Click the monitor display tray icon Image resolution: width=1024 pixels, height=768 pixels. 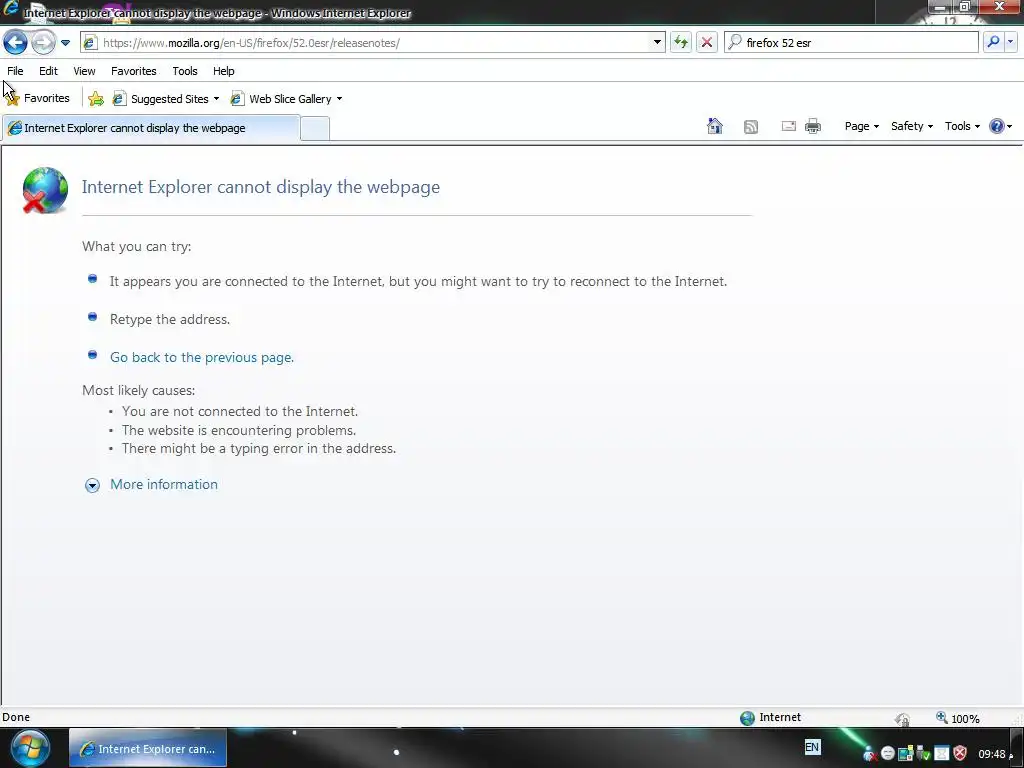point(905,754)
